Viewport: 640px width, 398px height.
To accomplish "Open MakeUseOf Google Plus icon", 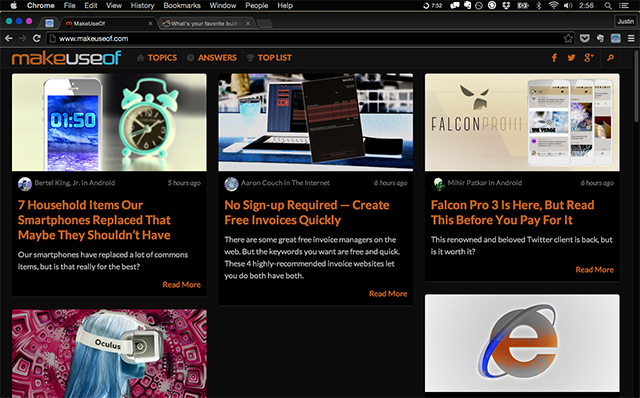I will [589, 58].
